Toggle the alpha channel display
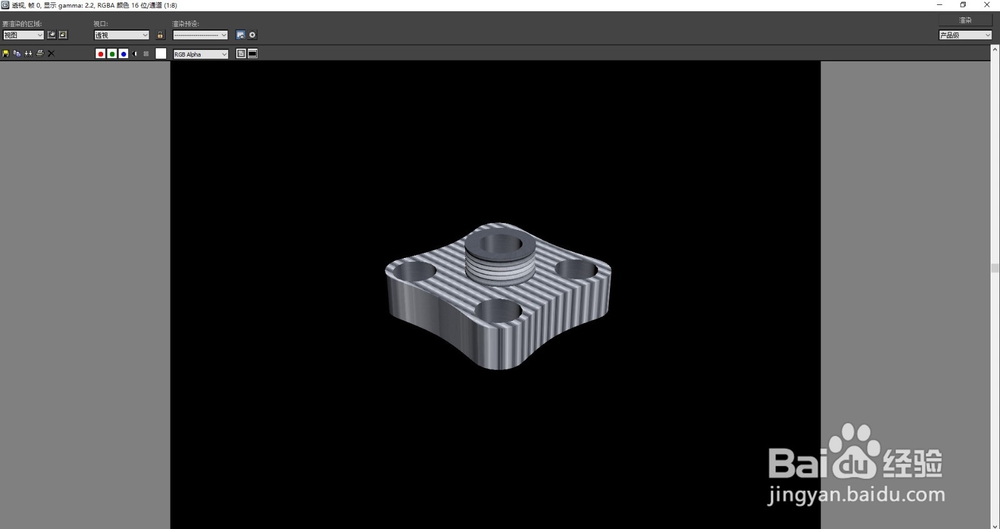 tap(135, 54)
